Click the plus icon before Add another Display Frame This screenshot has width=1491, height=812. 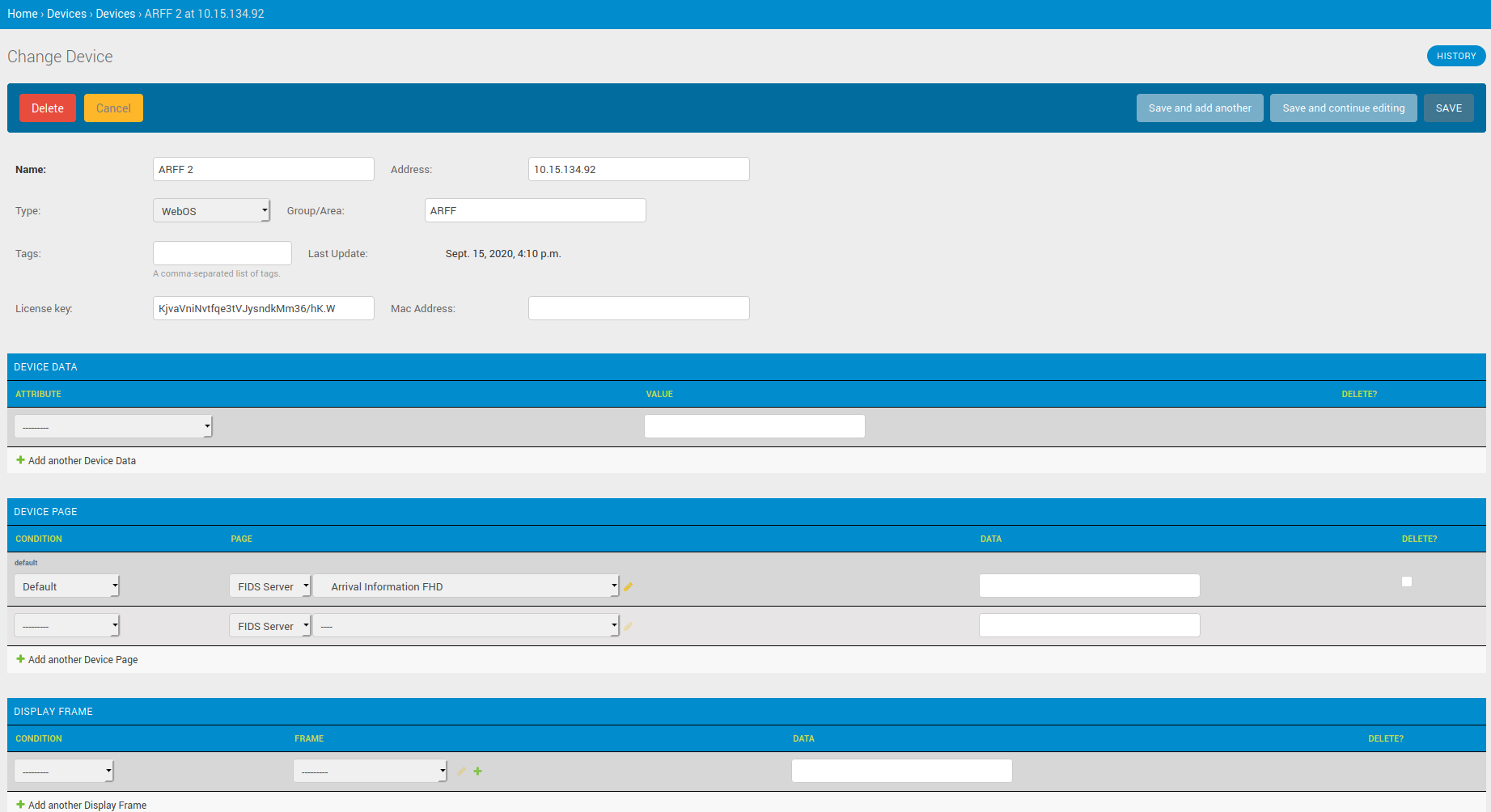pyautogui.click(x=20, y=805)
